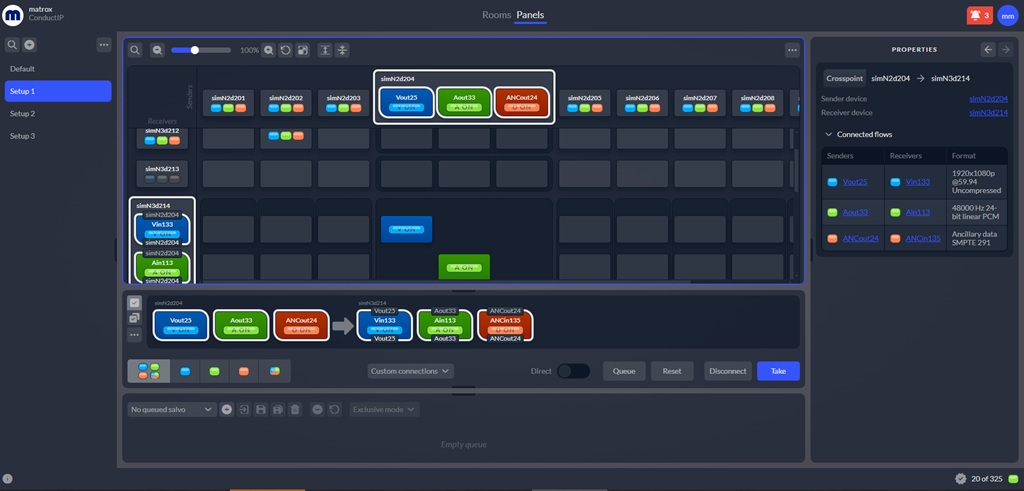
Task: Toggle the Direct switch
Action: click(573, 371)
